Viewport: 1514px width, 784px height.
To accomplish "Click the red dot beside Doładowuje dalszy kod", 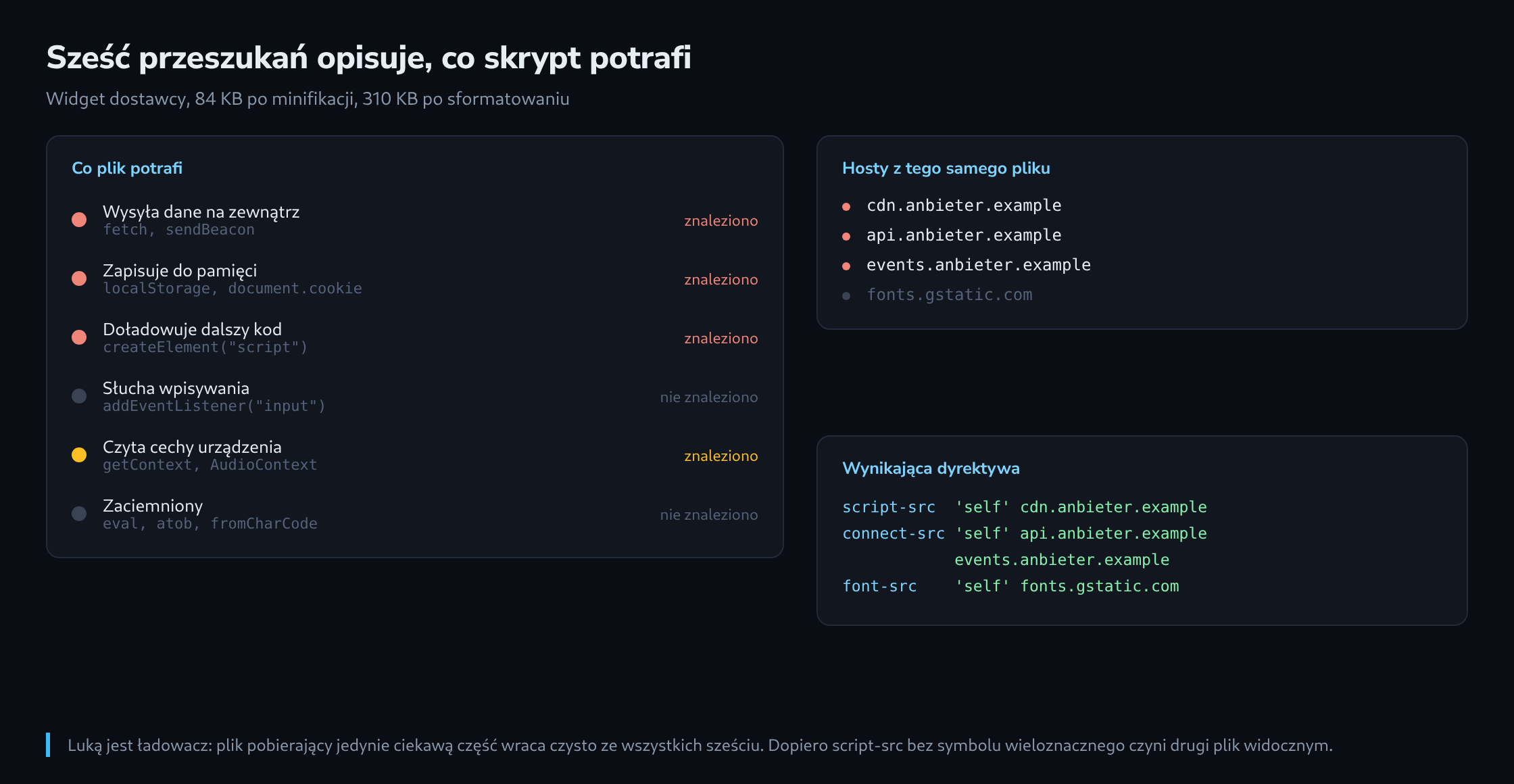I will (79, 337).
